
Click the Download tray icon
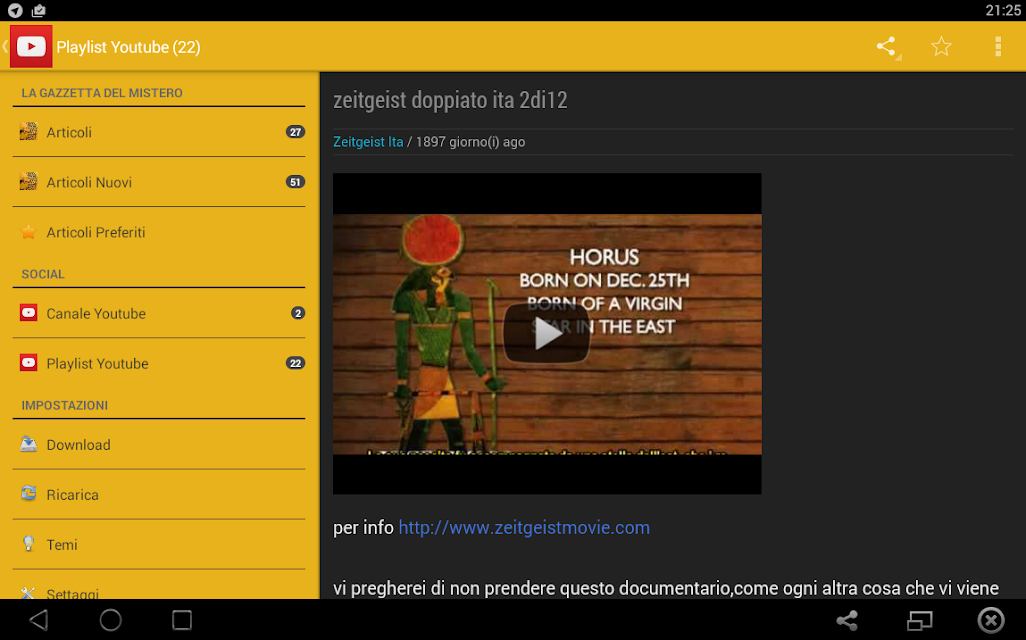[x=28, y=444]
